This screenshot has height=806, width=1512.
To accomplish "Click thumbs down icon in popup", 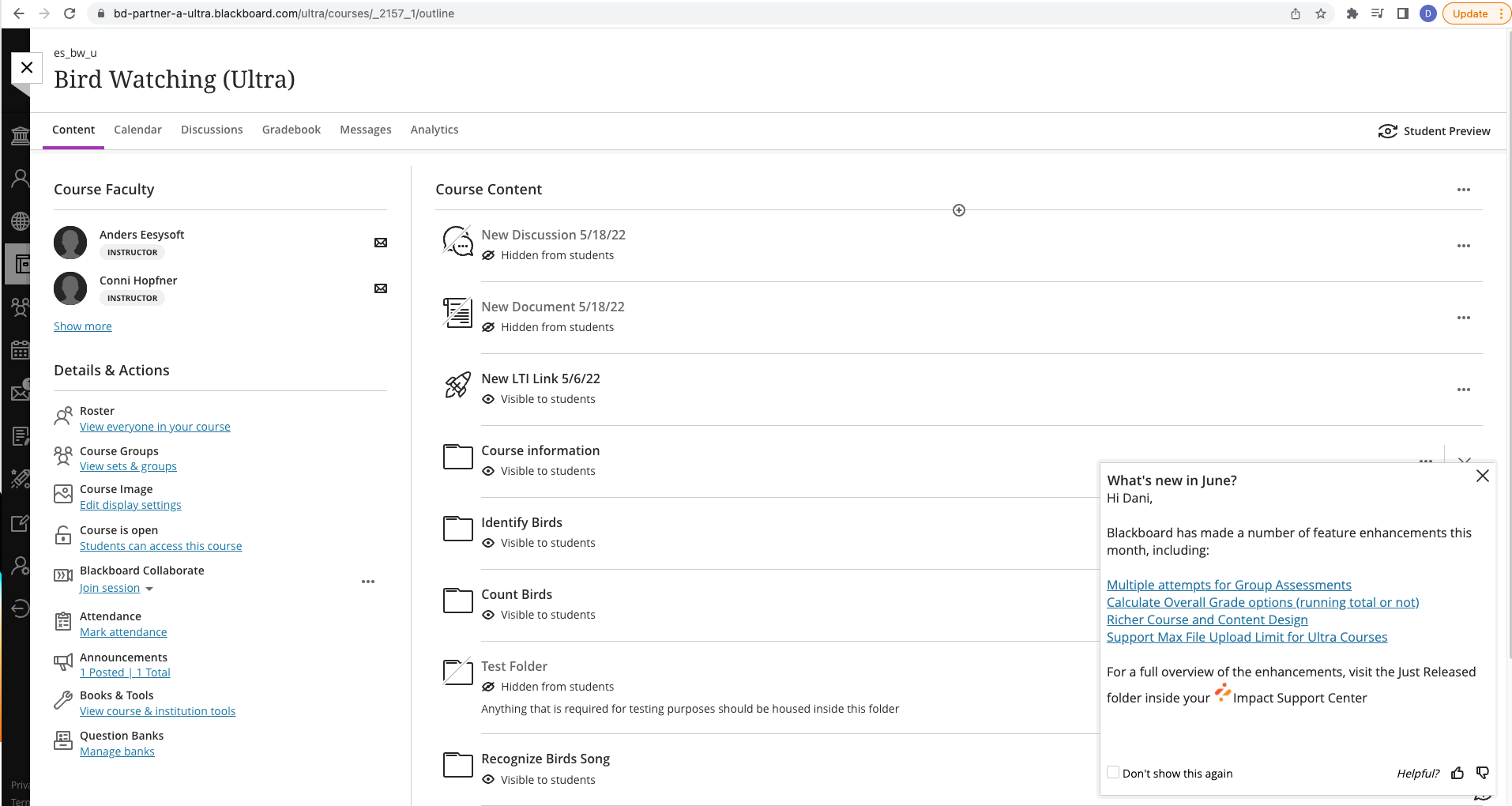I will [1483, 773].
